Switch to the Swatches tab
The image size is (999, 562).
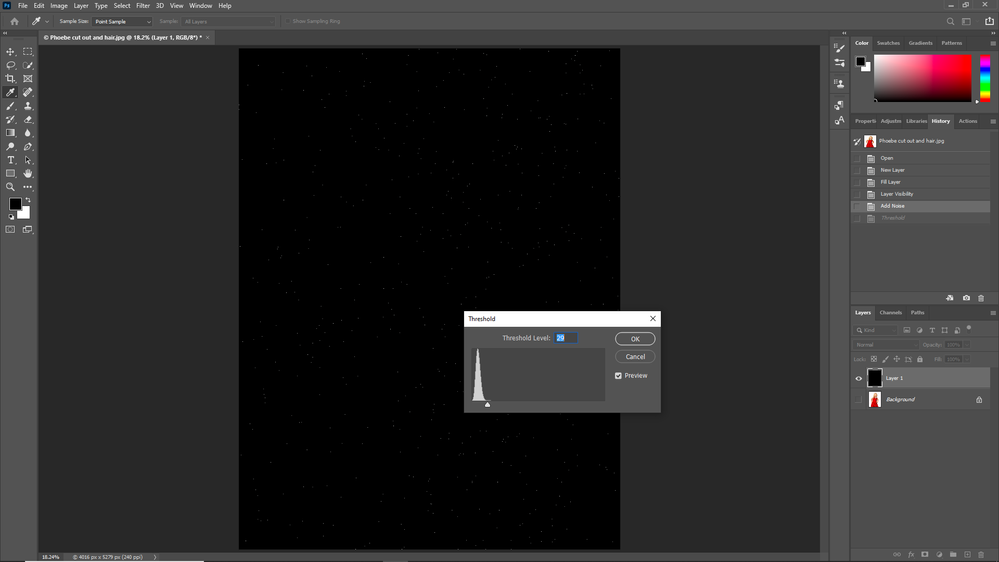click(888, 43)
